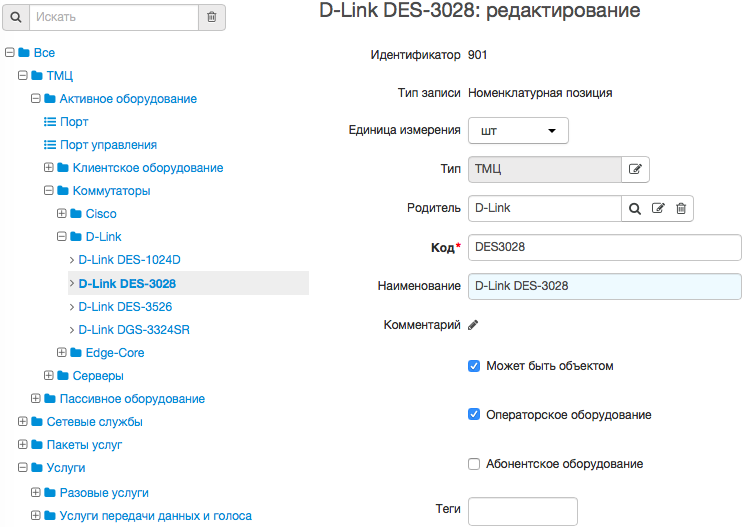
Task: Click the Код input field
Action: pyautogui.click(x=605, y=247)
